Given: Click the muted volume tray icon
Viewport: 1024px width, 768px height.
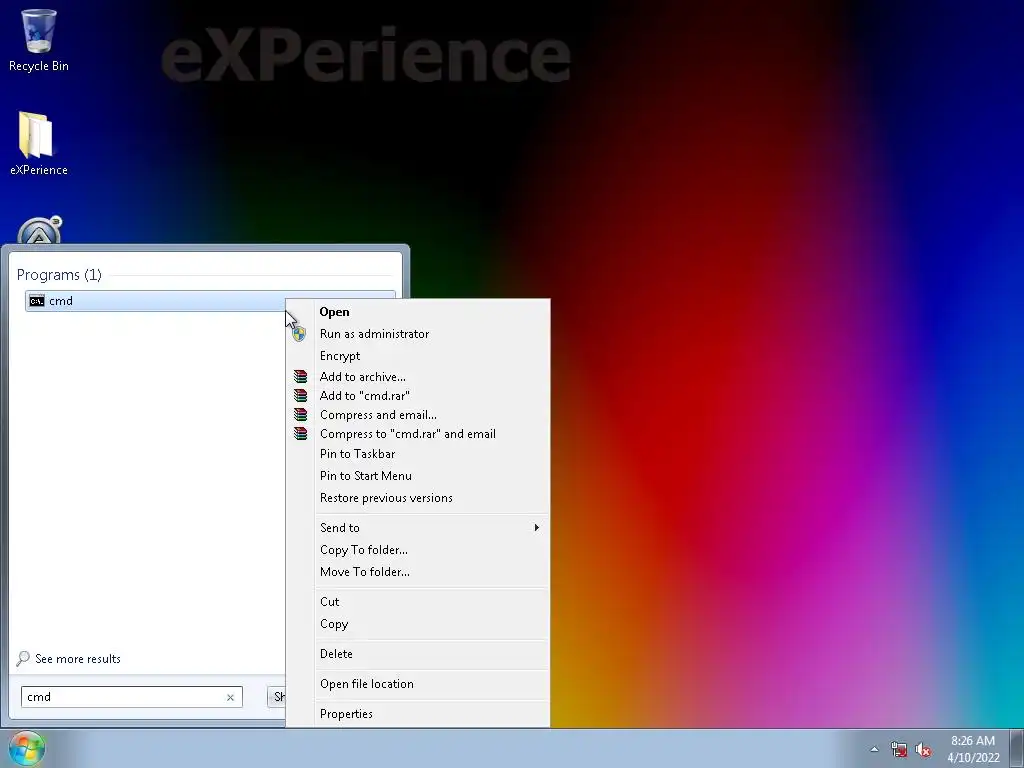Looking at the screenshot, I should [923, 750].
